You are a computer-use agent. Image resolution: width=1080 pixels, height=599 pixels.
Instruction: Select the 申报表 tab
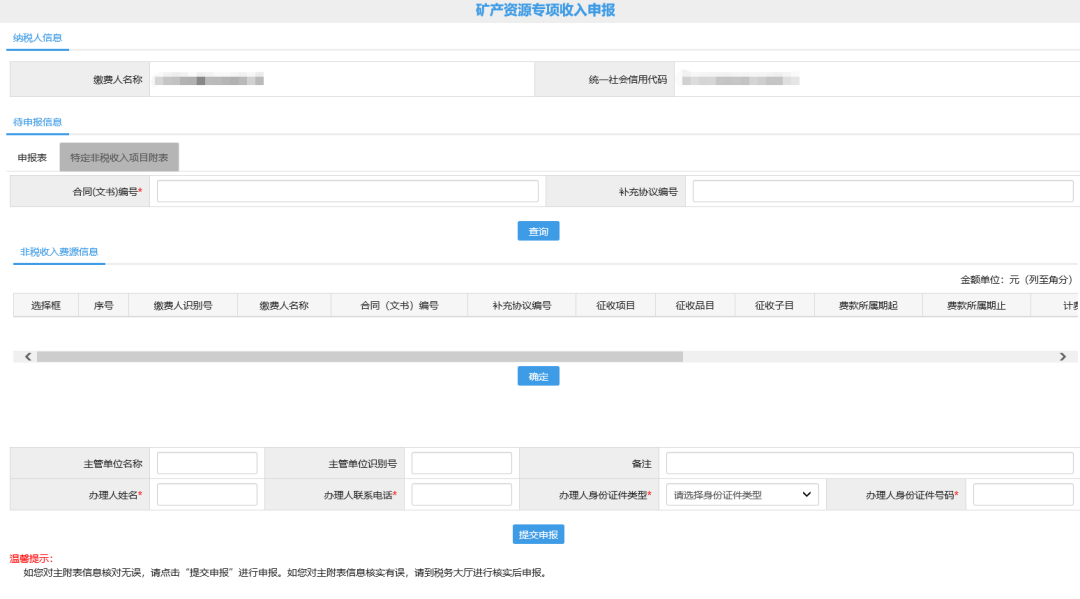(x=33, y=157)
